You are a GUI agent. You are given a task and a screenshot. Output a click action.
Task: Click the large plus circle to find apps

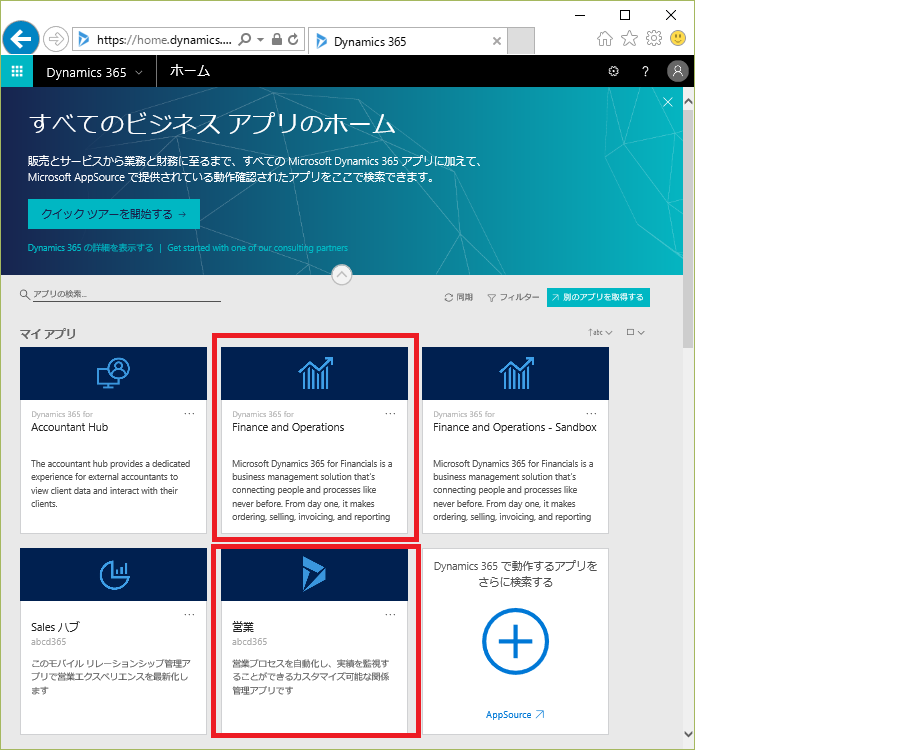[515, 641]
